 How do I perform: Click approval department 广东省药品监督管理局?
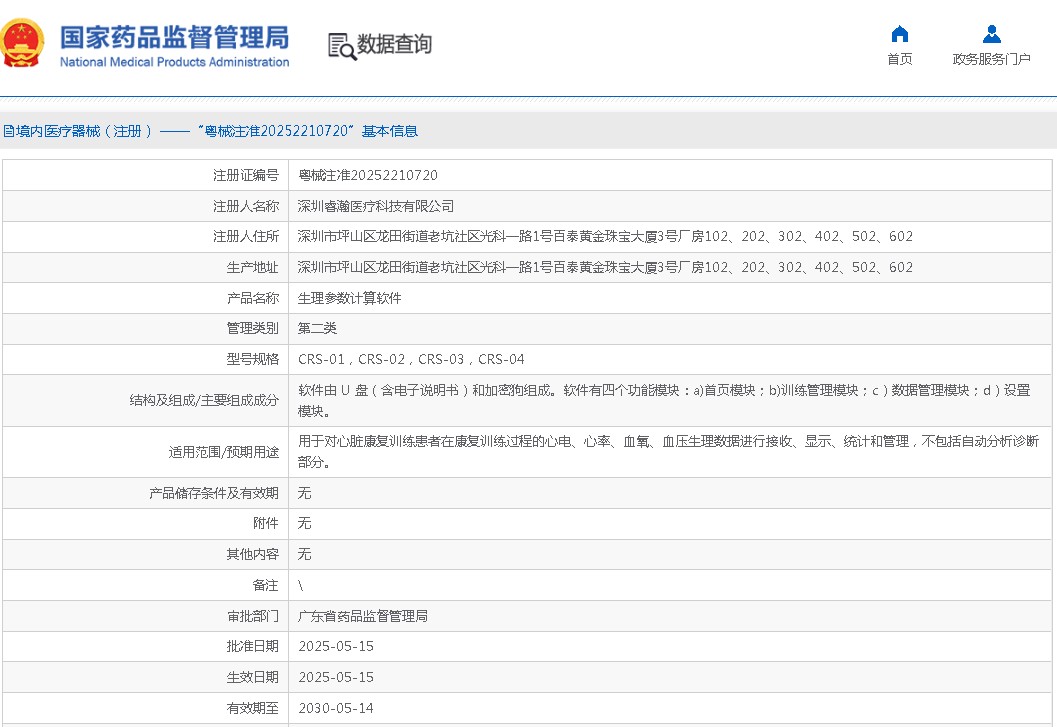click(x=363, y=616)
